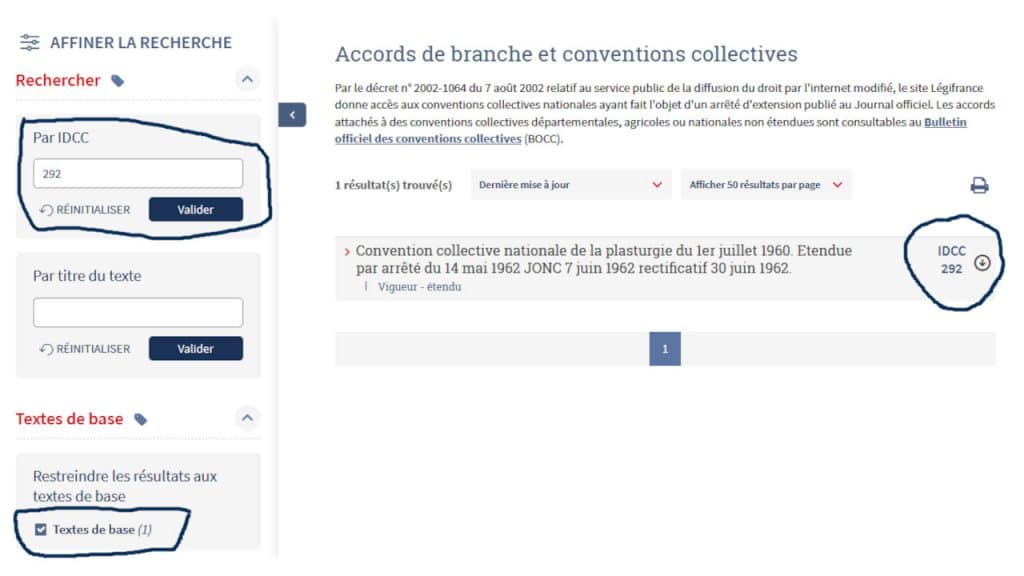
Task: Click the tag icon next to Textes de base
Action: [141, 419]
